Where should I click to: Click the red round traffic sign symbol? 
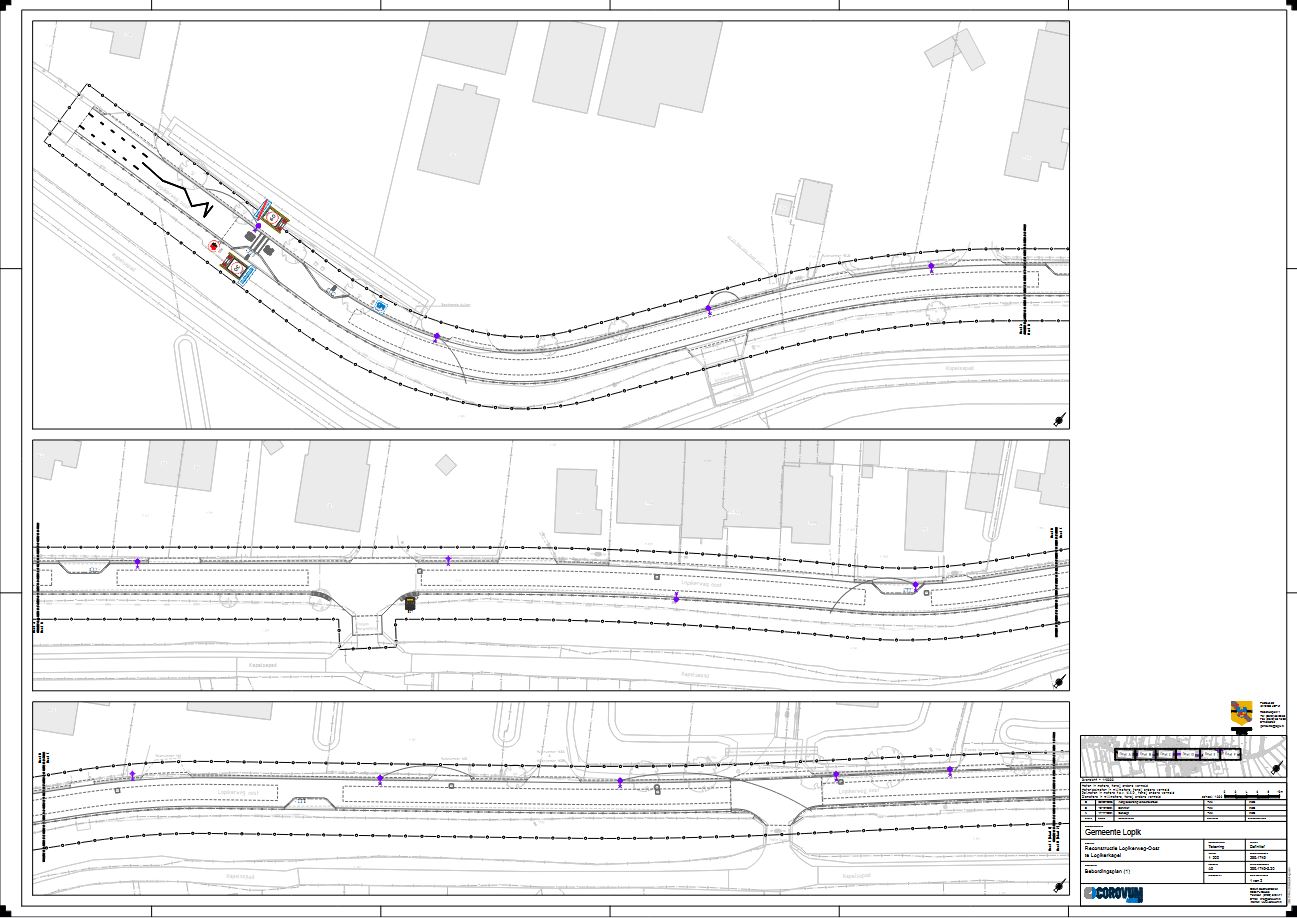pos(213,245)
